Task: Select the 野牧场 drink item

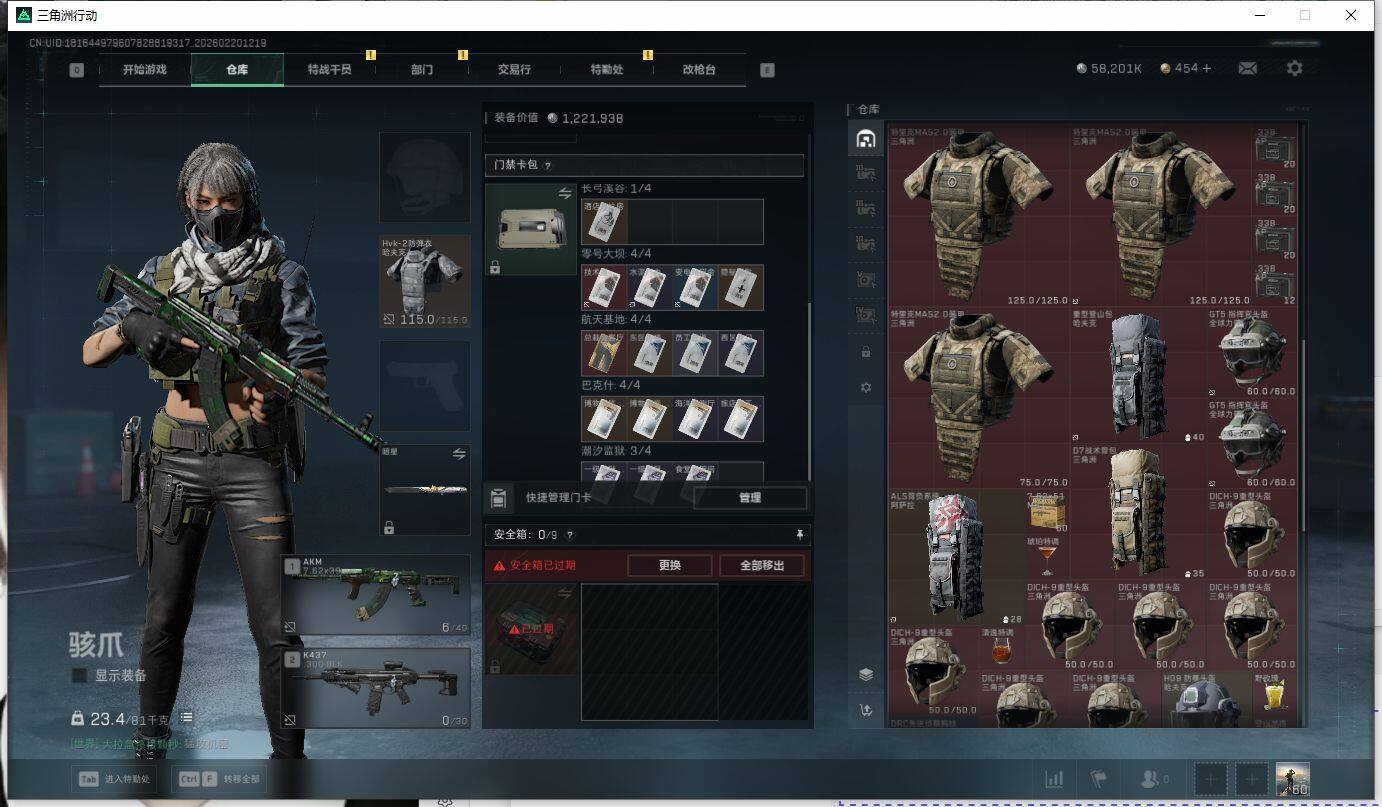Action: (1274, 694)
